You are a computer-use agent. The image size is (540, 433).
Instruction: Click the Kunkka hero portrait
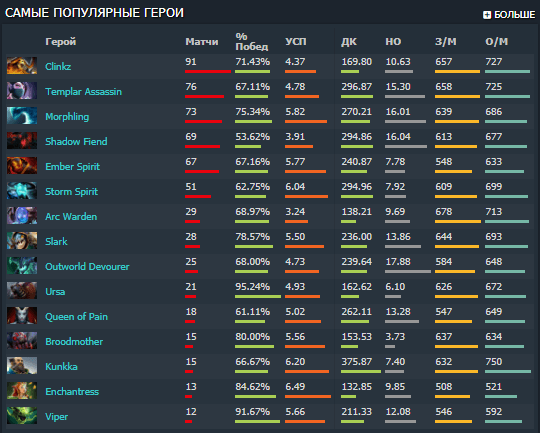pyautogui.click(x=22, y=366)
